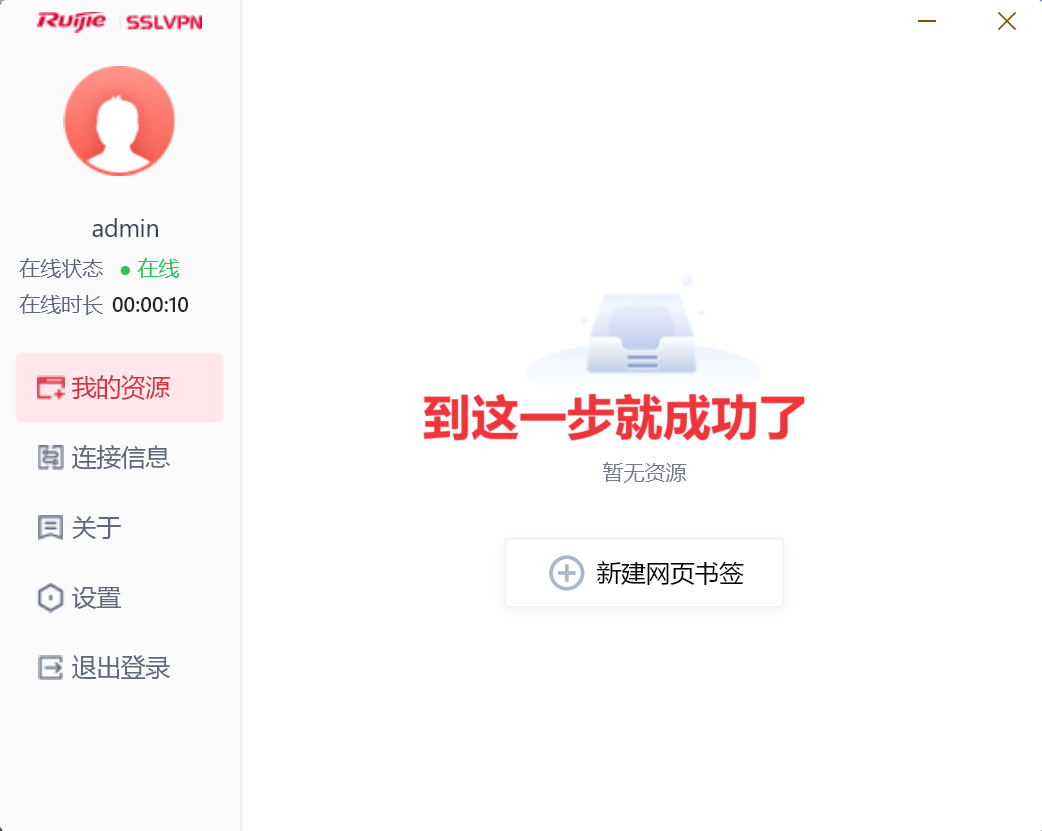Click the empty inbox illustration

[642, 330]
